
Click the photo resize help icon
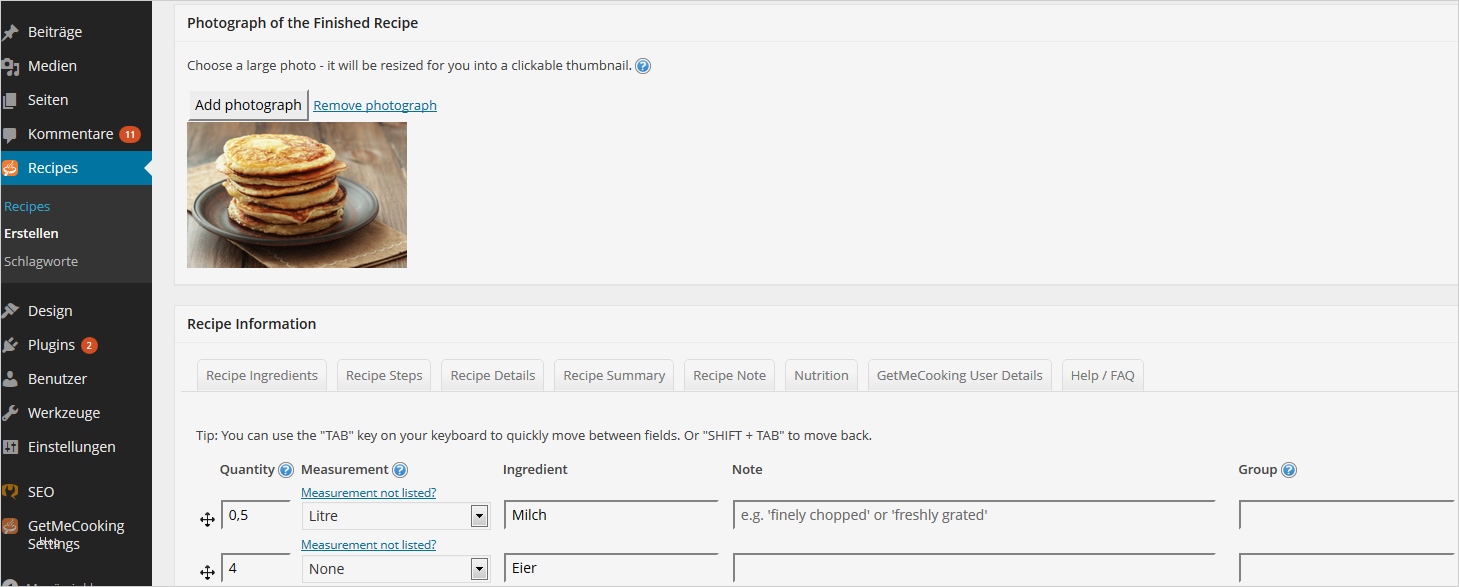(643, 67)
